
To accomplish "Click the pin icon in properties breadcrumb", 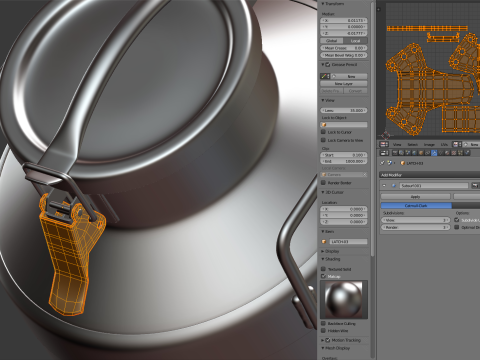I will [382, 163].
